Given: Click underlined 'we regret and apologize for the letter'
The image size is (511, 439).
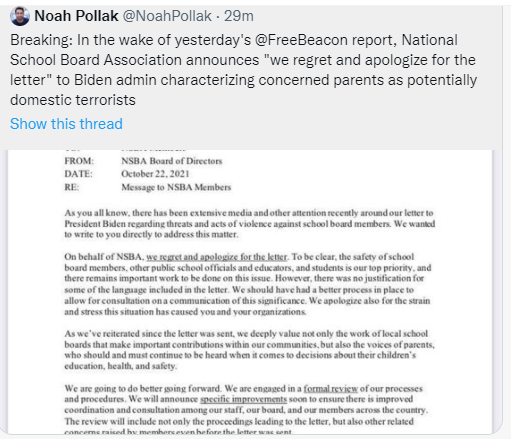Looking at the screenshot, I should pyautogui.click(x=216, y=257).
